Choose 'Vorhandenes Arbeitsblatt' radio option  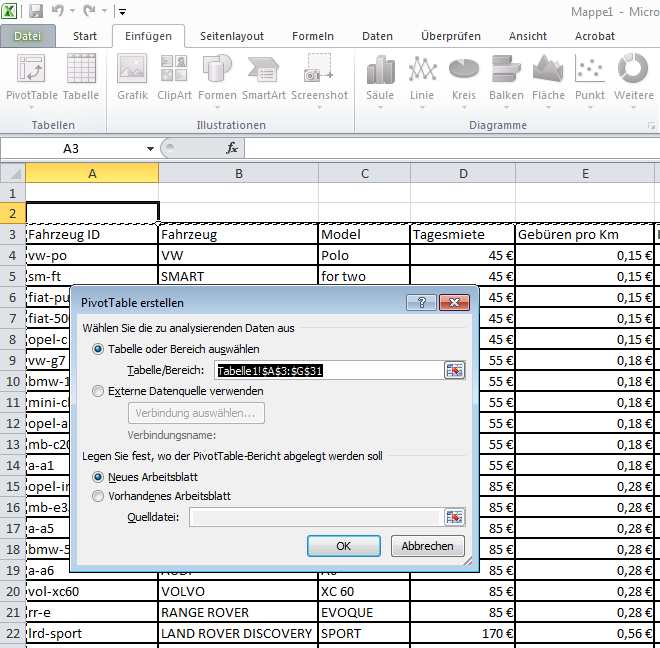(x=98, y=495)
